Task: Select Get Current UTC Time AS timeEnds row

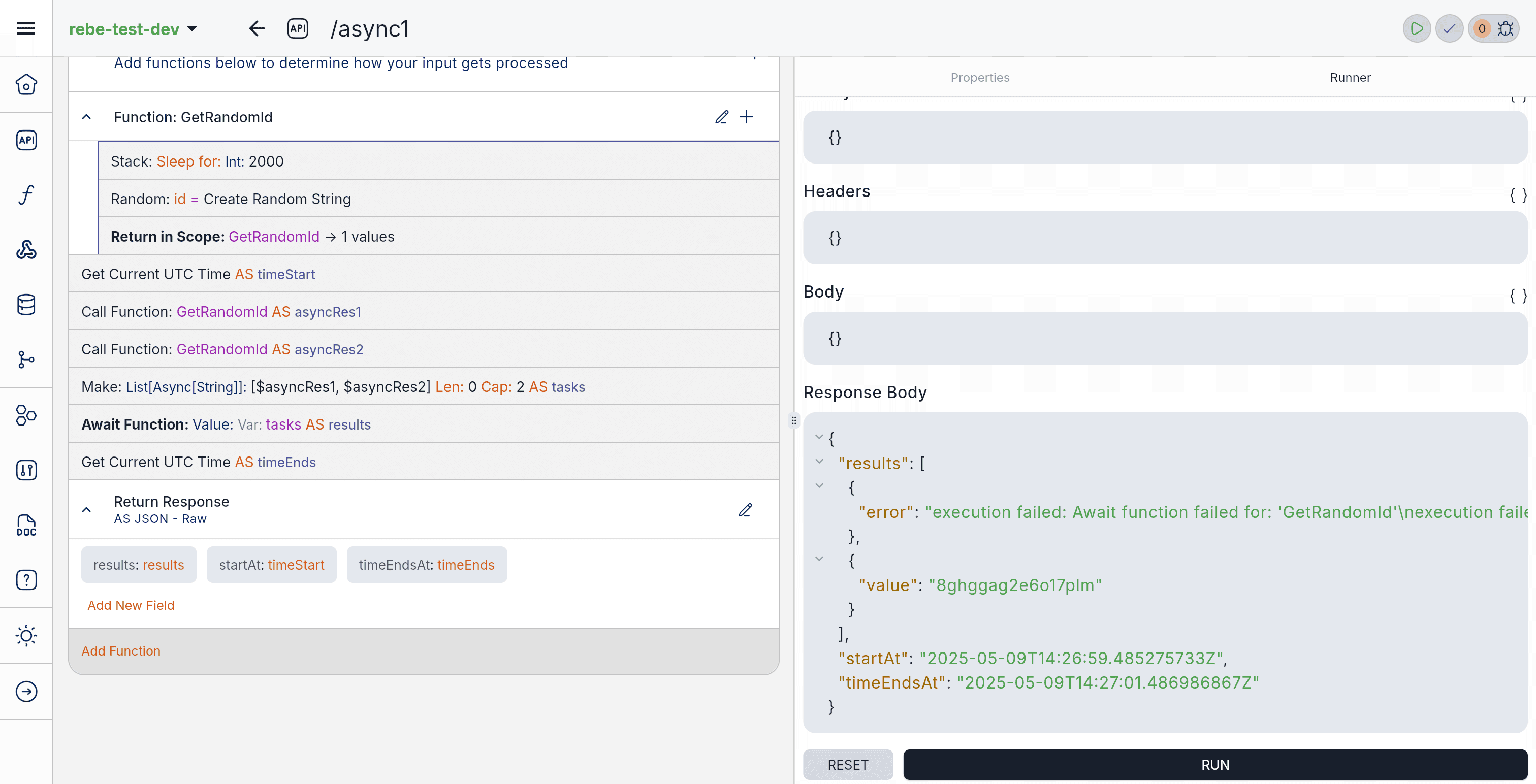Action: coord(424,462)
